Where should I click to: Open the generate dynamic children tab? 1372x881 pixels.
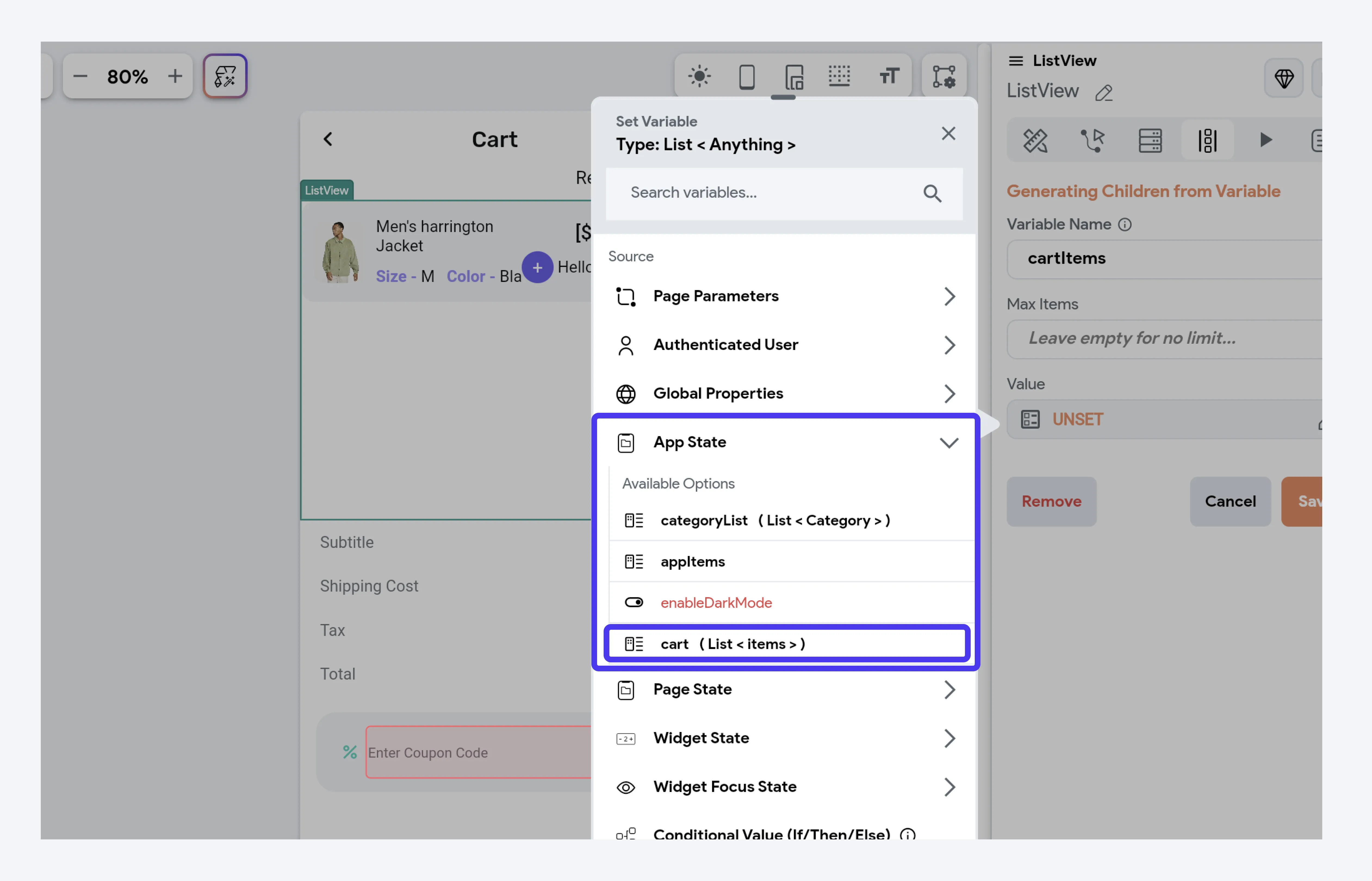(1207, 140)
